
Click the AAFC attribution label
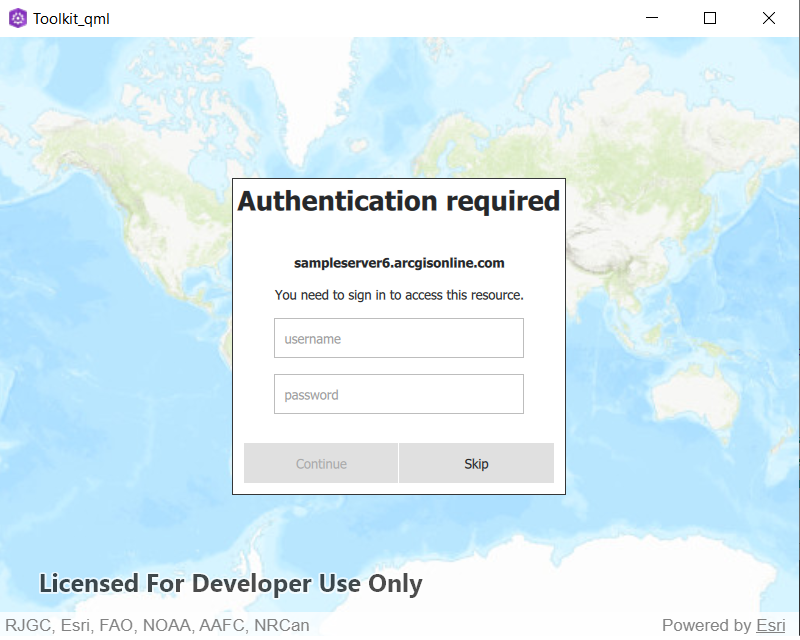[223, 625]
